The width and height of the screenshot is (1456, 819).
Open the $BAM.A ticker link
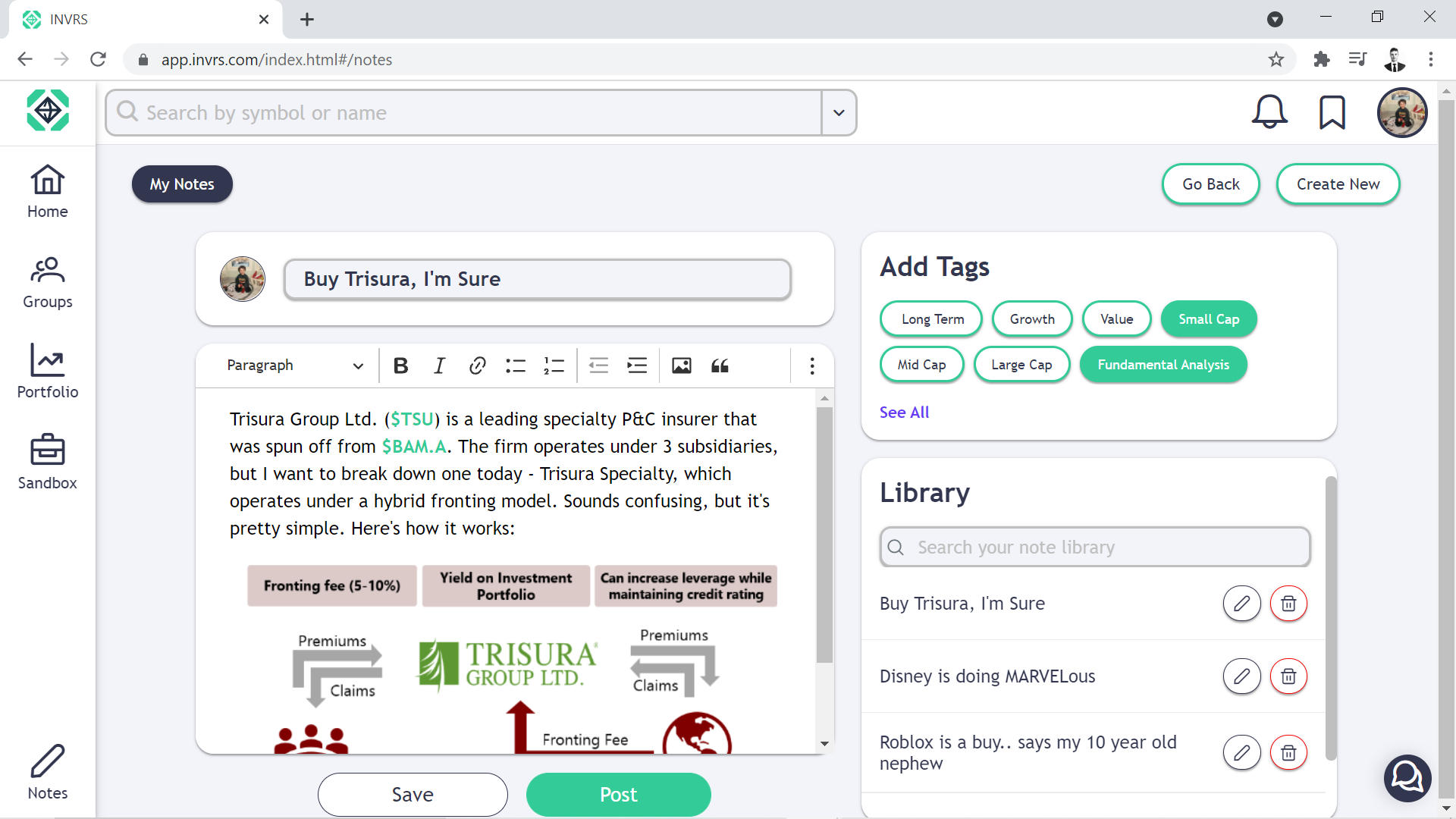(414, 447)
